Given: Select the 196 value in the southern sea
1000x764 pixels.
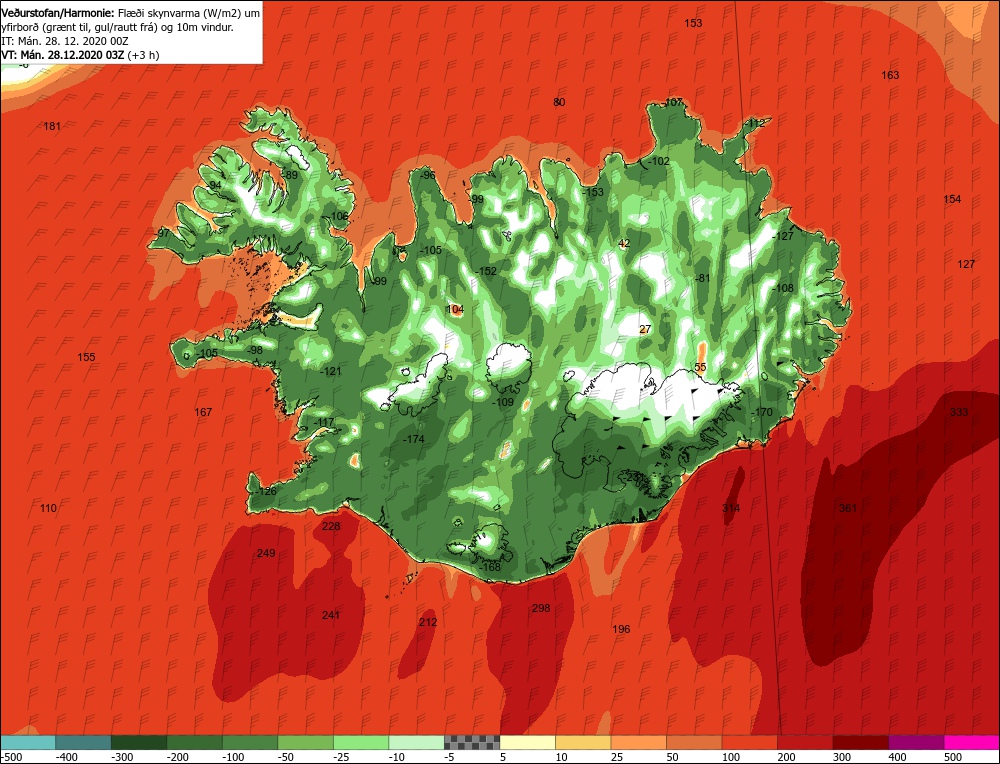Looking at the screenshot, I should click(x=621, y=629).
